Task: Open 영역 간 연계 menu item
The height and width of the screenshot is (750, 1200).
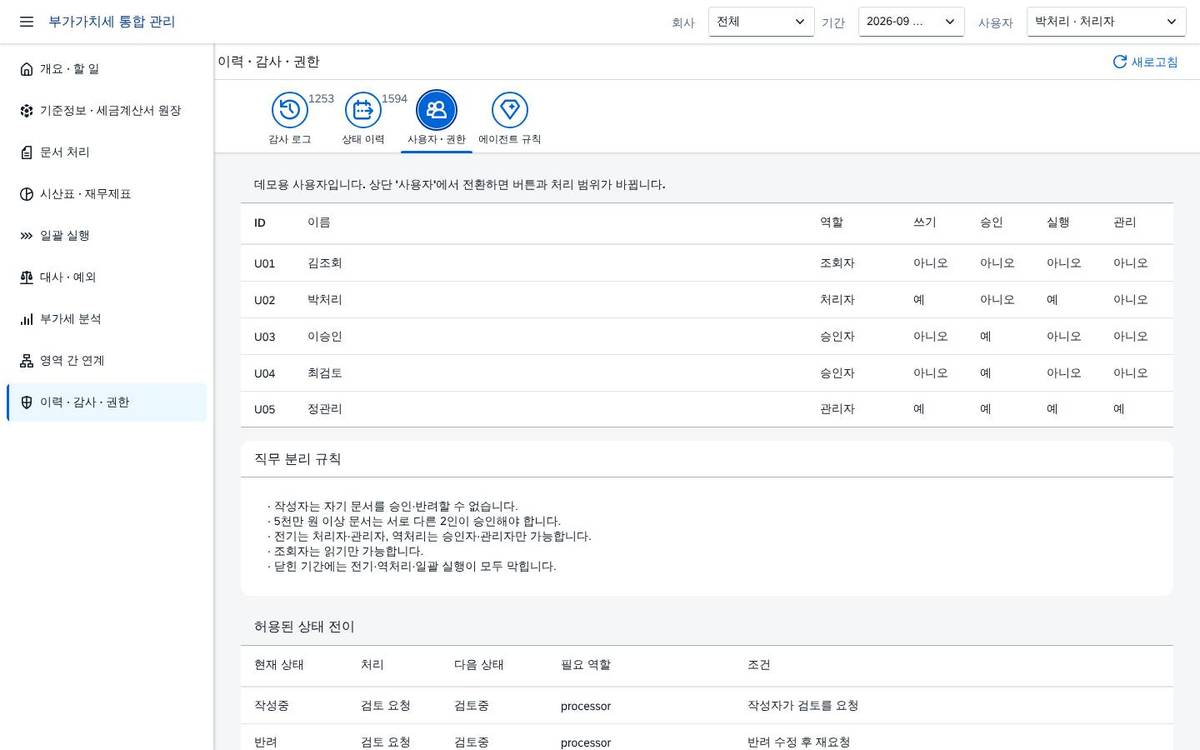Action: click(106, 361)
